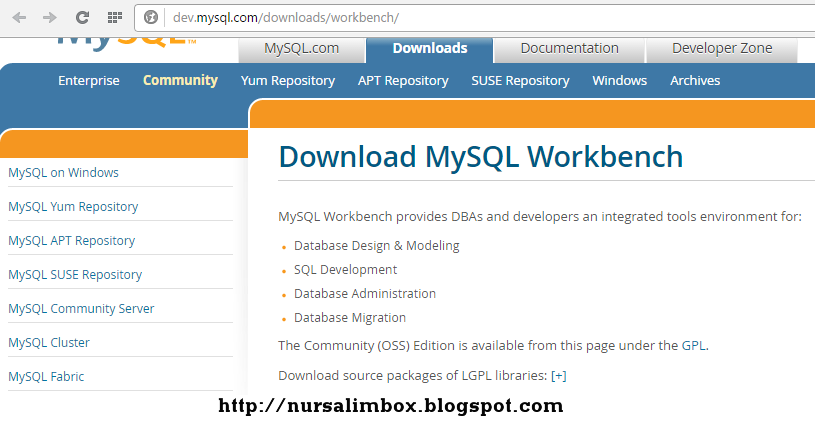Reload the page with refresh icon
The image size is (815, 435).
coord(82,18)
